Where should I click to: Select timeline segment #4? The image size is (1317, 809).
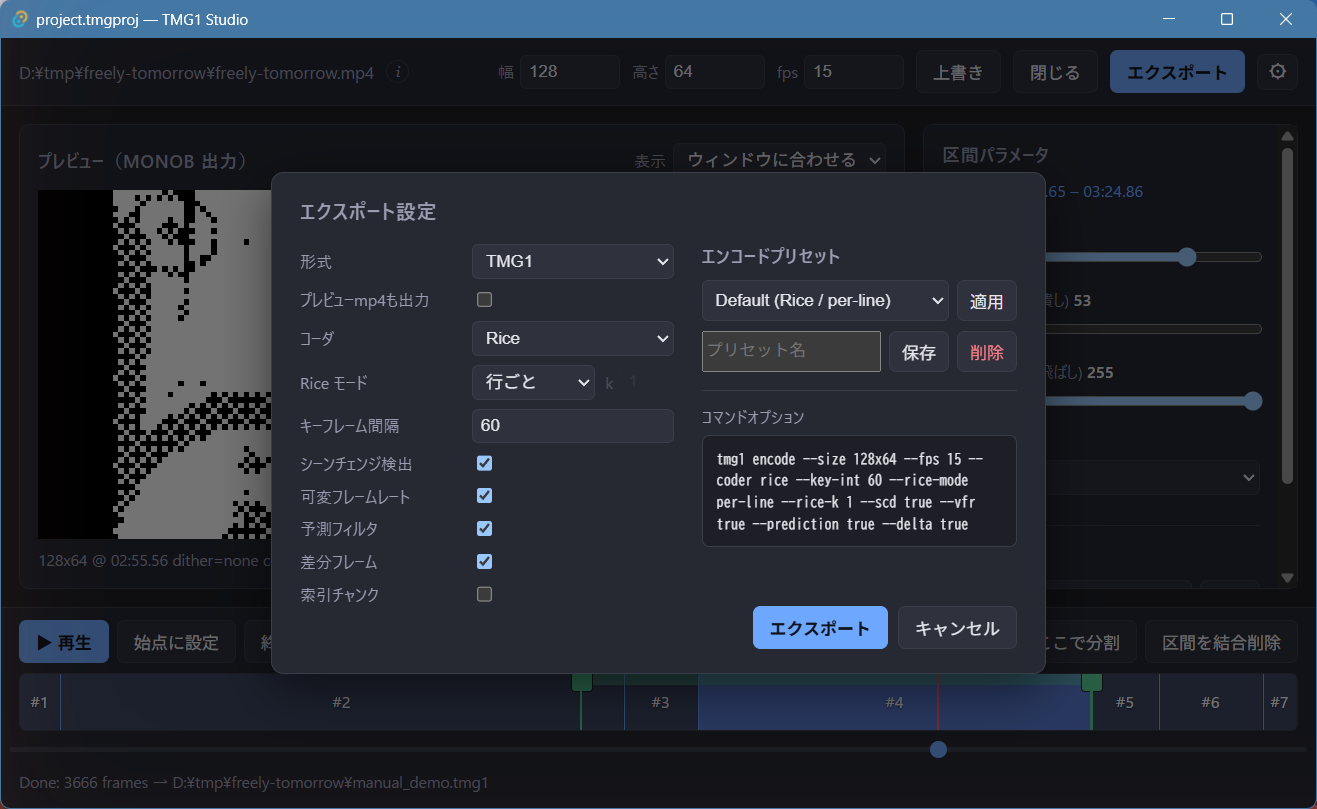point(894,702)
